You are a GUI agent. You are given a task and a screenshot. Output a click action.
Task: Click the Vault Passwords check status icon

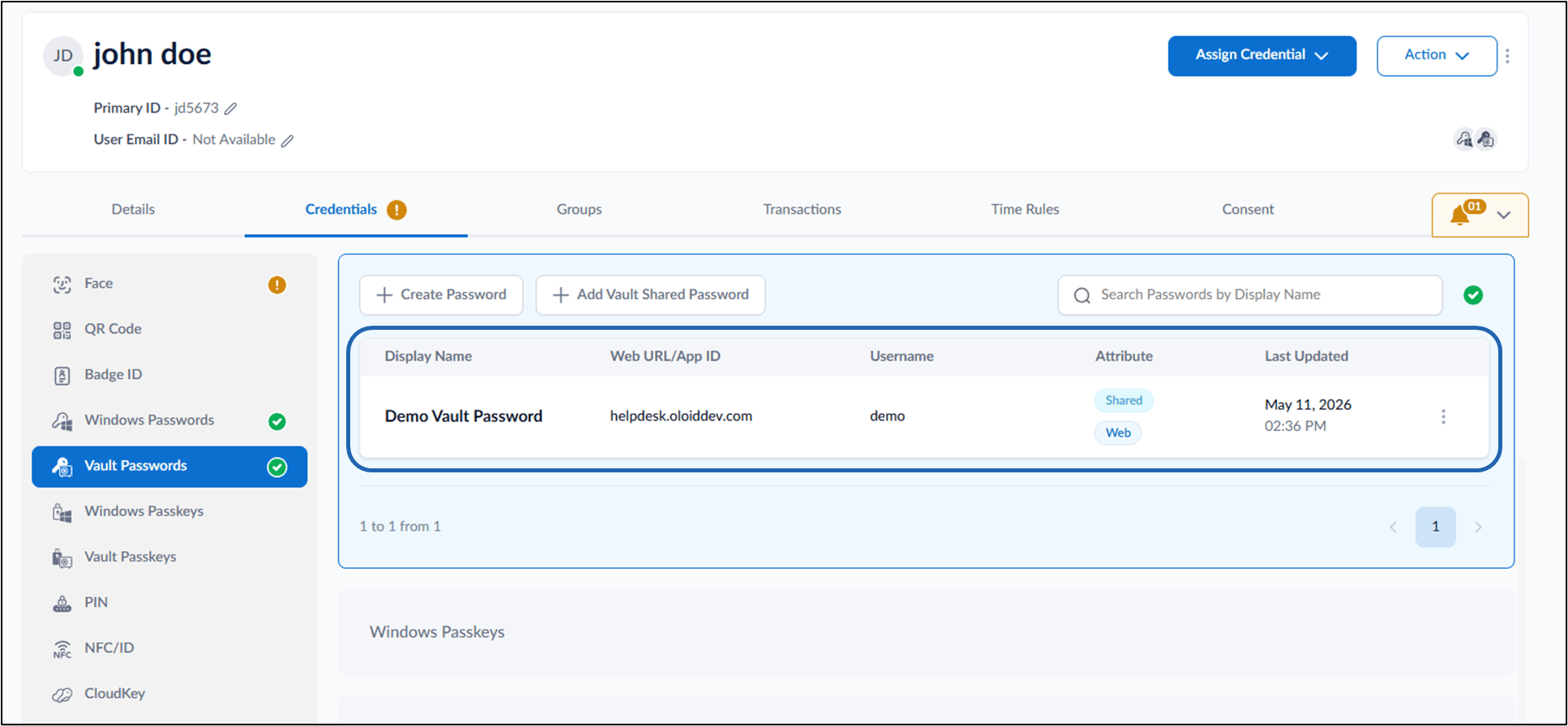[x=277, y=468]
